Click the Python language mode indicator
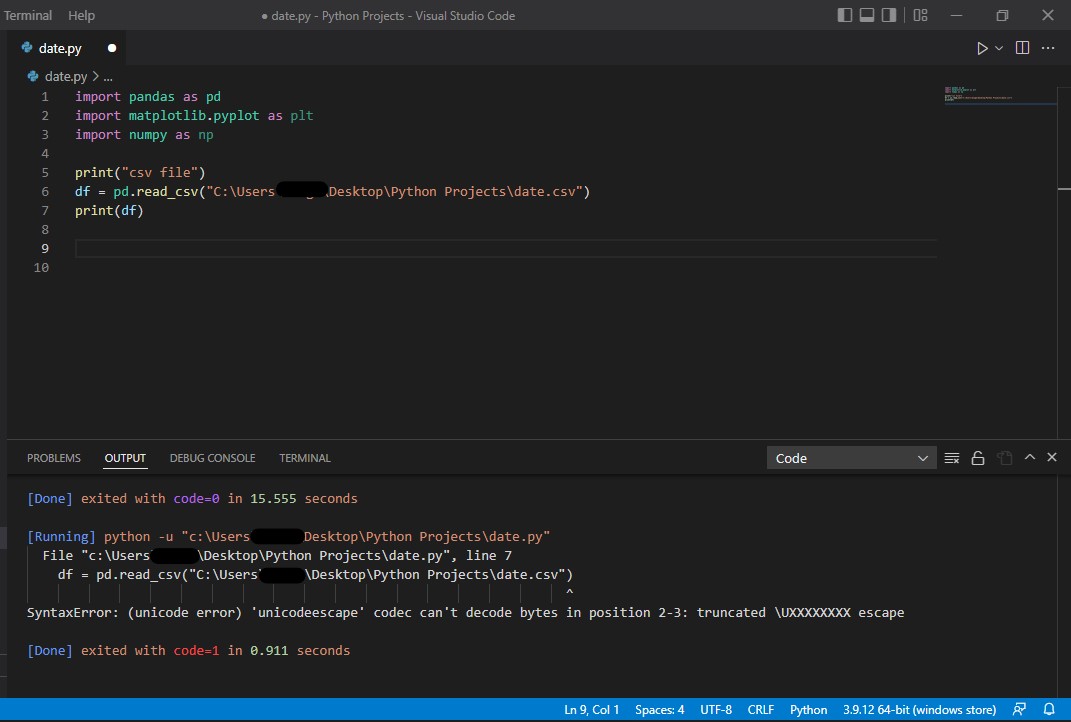The height and width of the screenshot is (722, 1071). [x=808, y=710]
